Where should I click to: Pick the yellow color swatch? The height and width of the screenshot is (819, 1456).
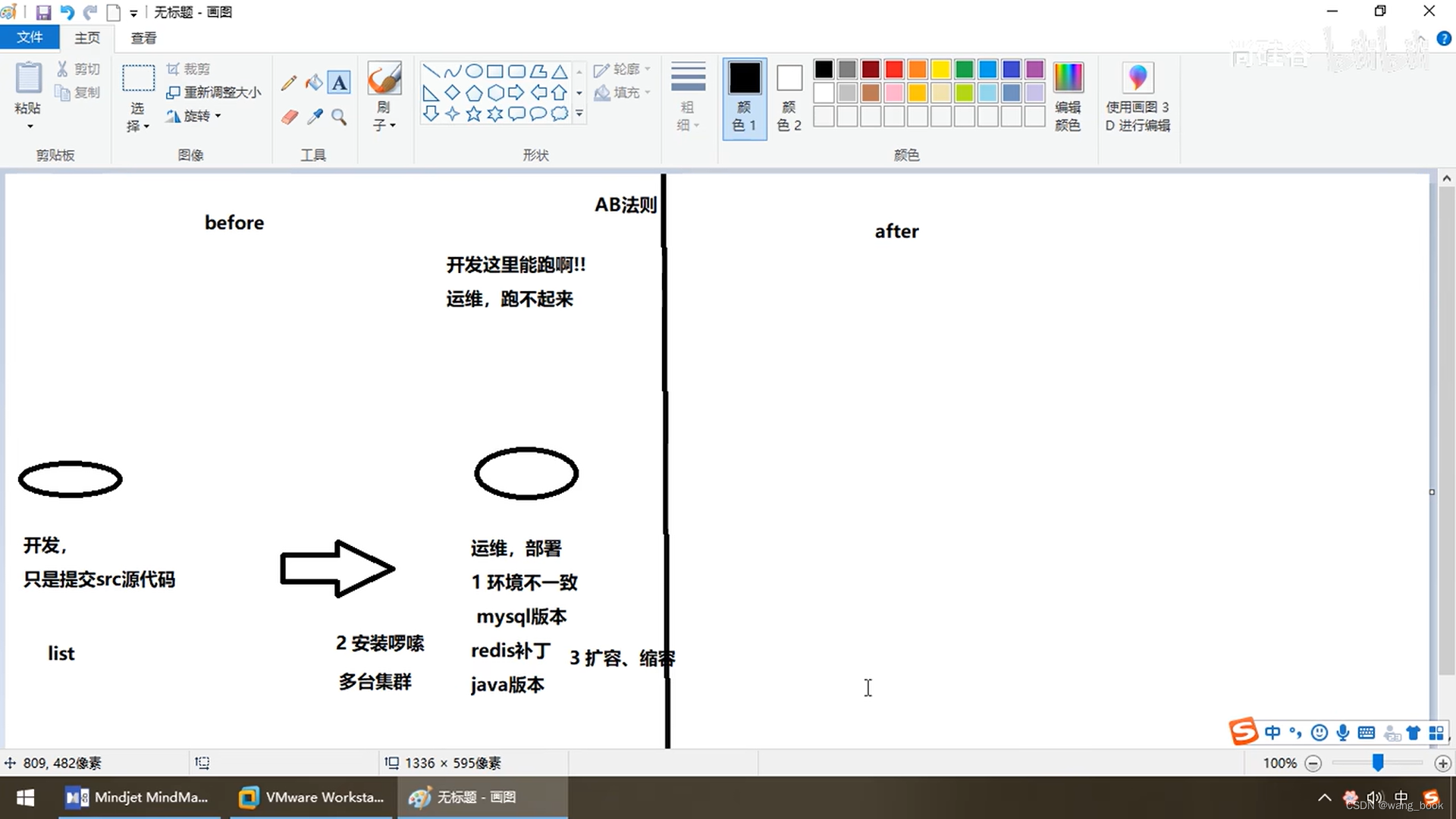(941, 70)
